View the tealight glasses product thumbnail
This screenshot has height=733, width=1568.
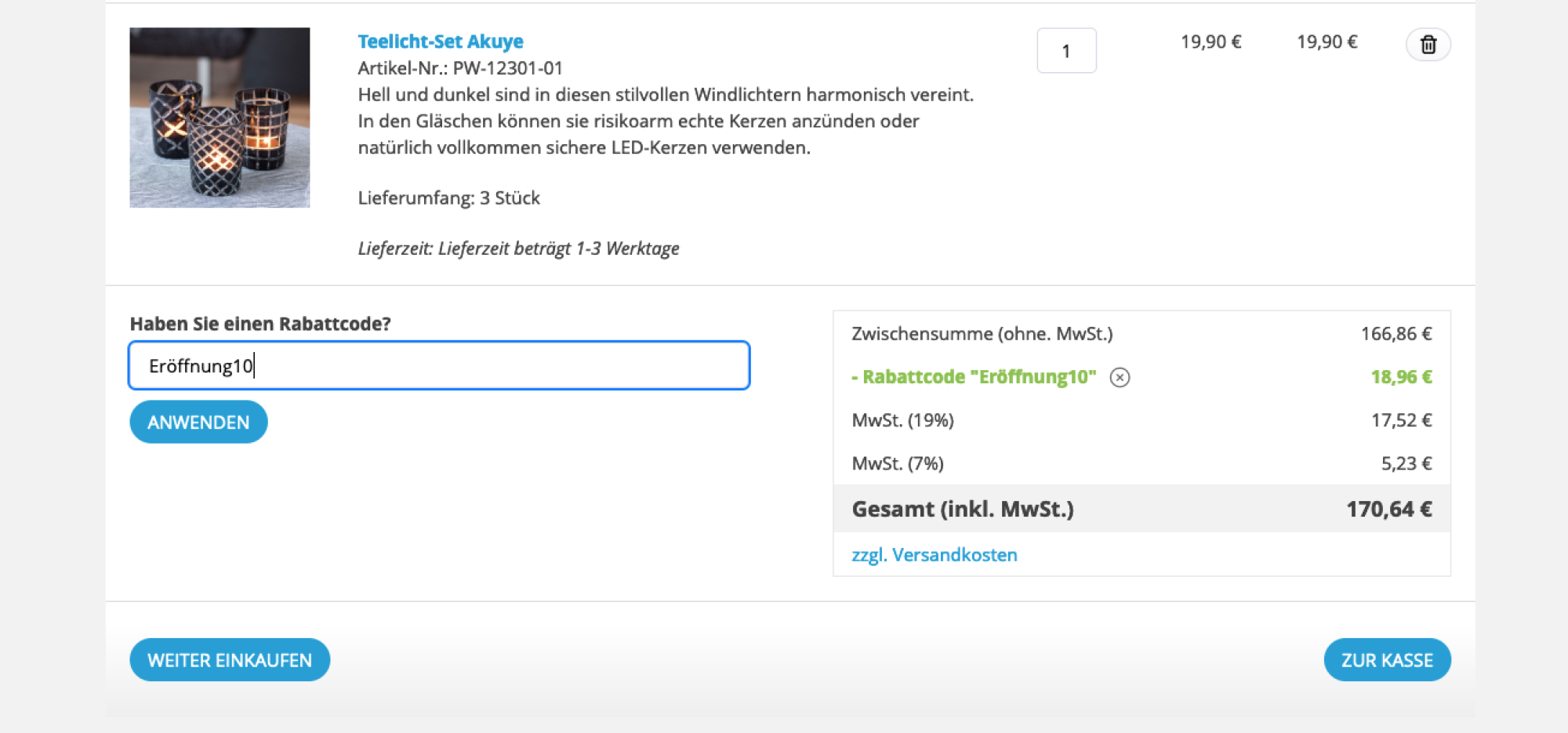click(x=220, y=118)
